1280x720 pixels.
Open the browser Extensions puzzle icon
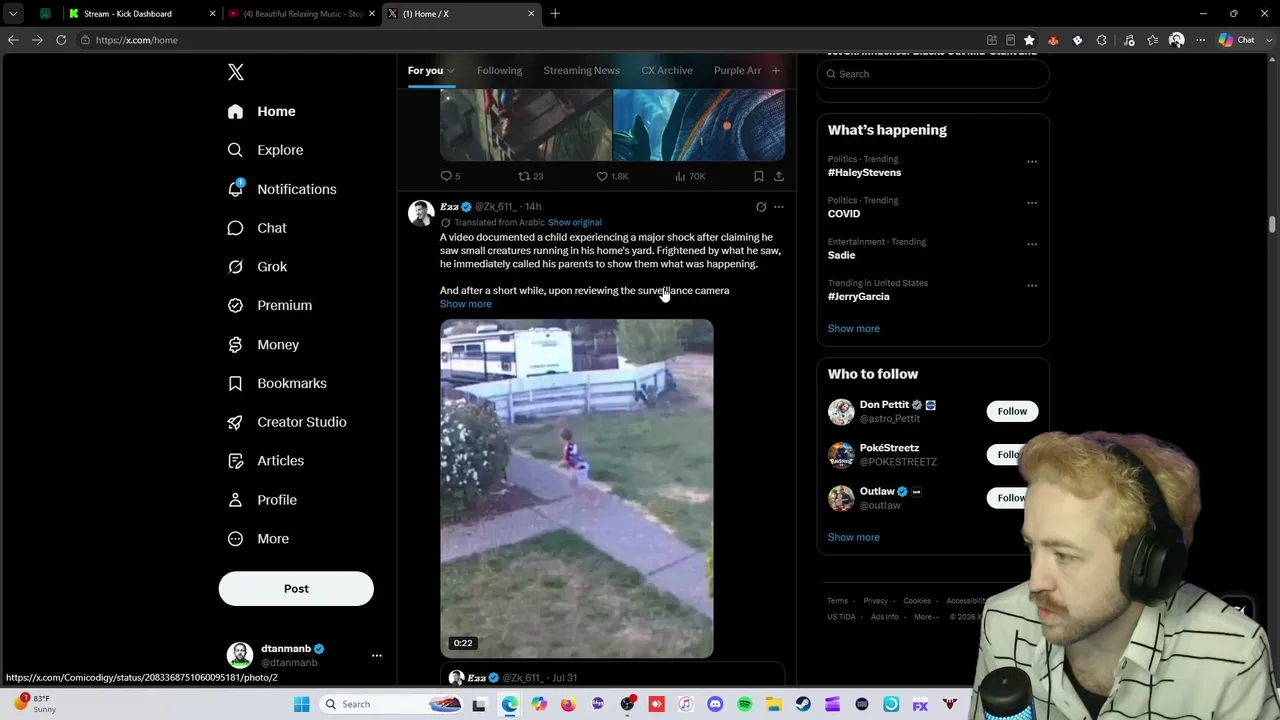click(1102, 40)
